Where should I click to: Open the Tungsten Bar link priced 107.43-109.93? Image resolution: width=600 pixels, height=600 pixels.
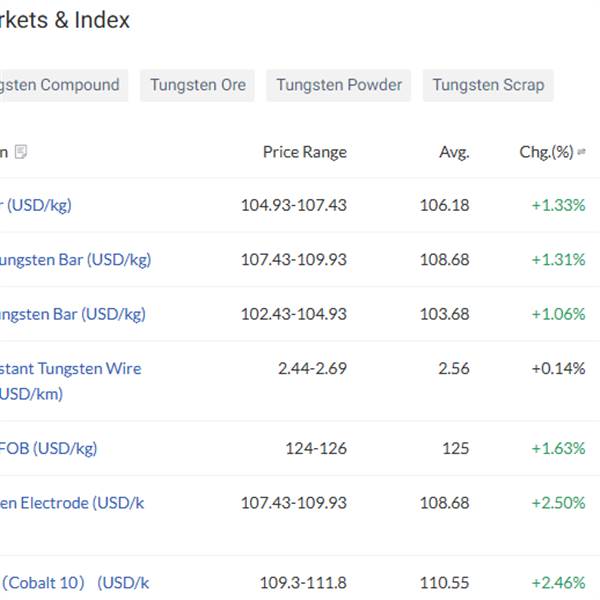pyautogui.click(x=76, y=259)
